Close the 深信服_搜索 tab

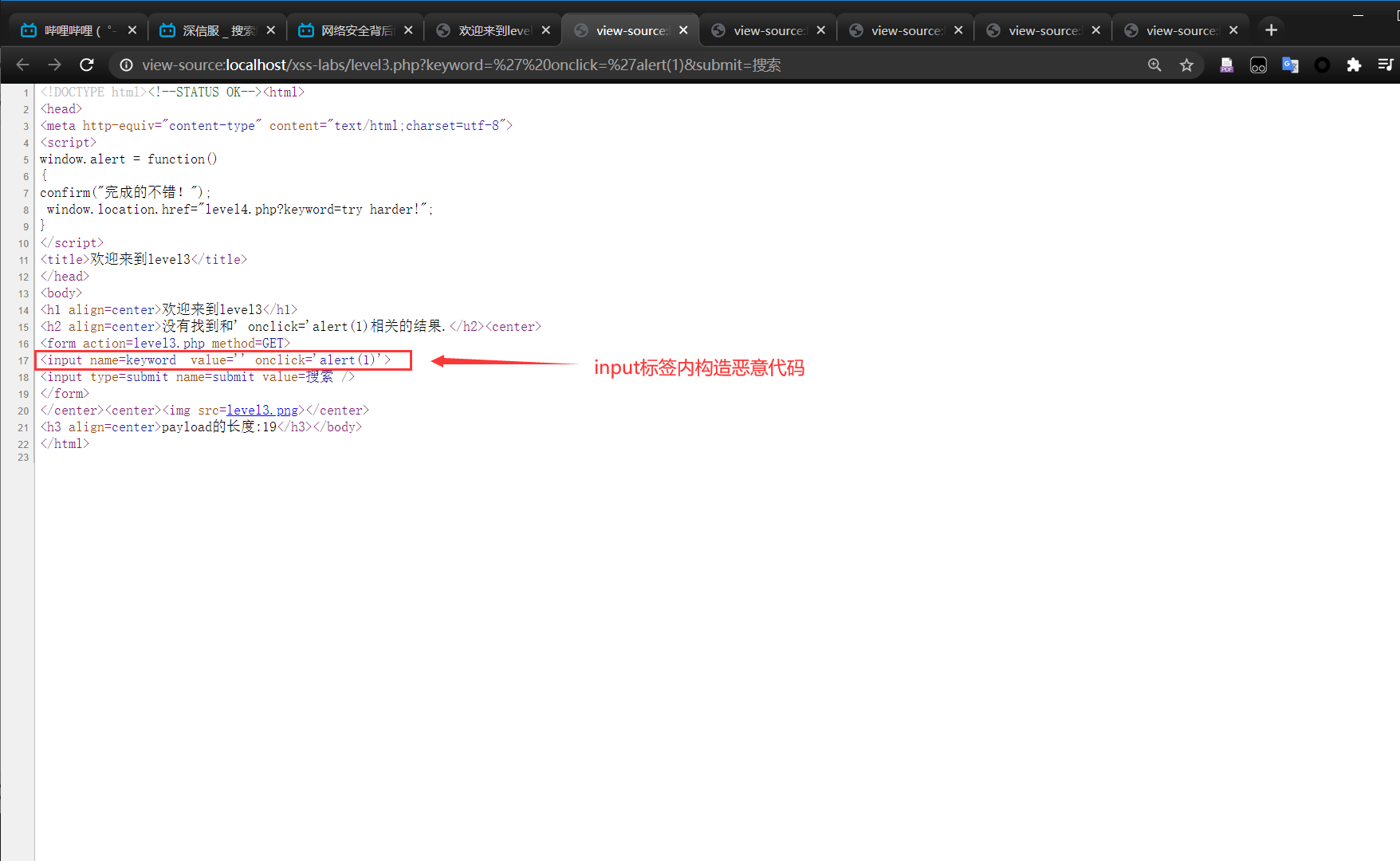tap(270, 30)
